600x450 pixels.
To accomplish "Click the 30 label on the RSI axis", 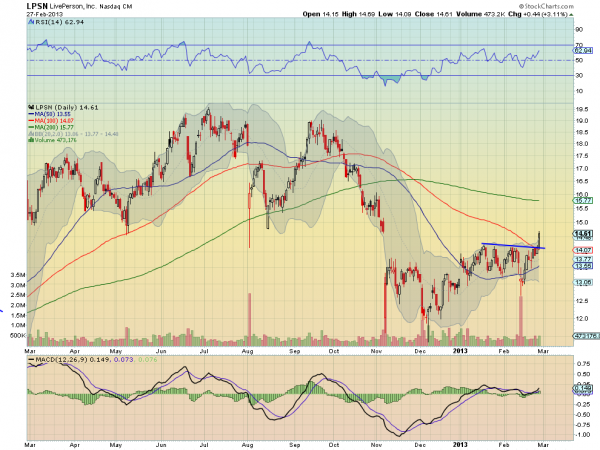I will pos(579,75).
